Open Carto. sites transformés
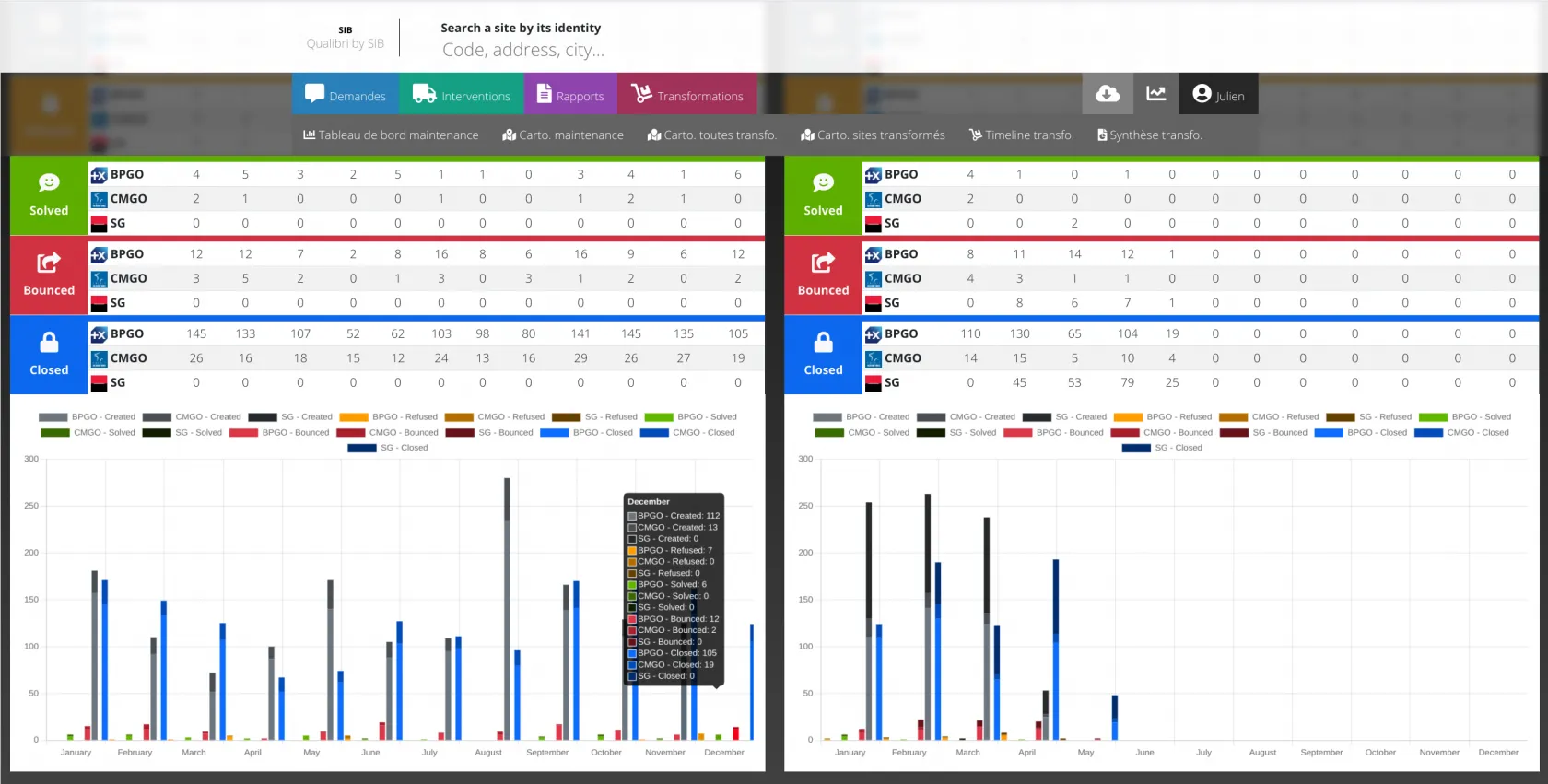This screenshot has width=1548, height=784. click(x=873, y=135)
